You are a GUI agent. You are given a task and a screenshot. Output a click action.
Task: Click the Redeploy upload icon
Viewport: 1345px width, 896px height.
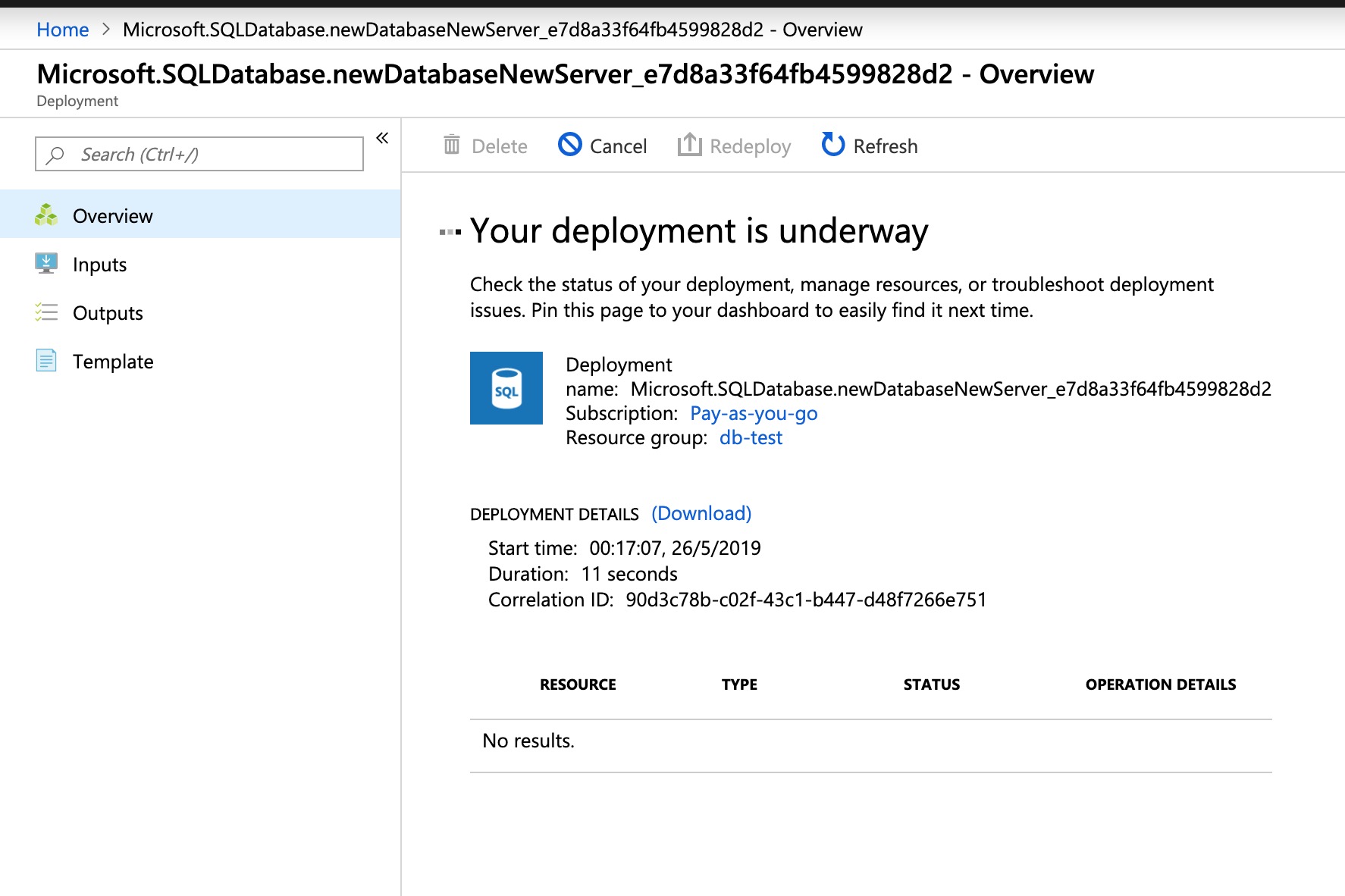[x=689, y=144]
